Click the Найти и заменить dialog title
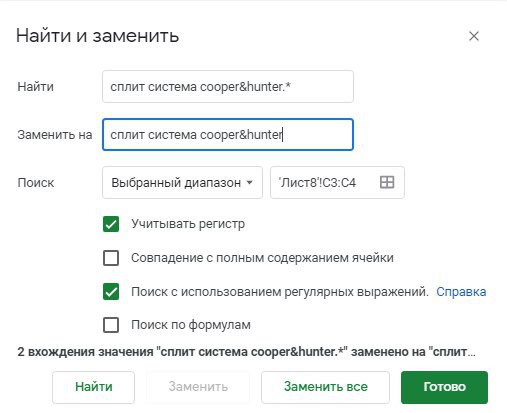Screen dimensions: 507x413 click(x=97, y=35)
